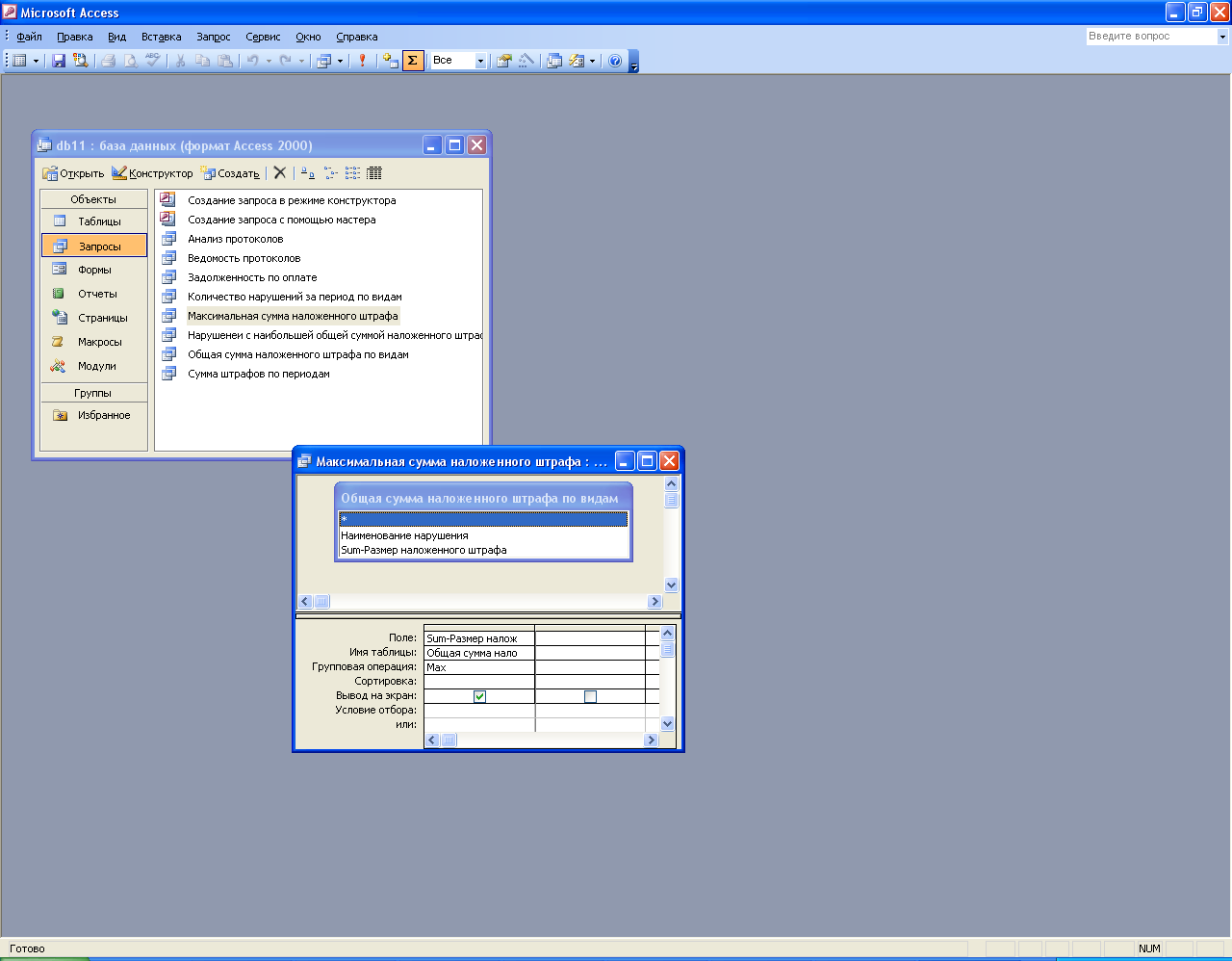
Task: Click the Введите вопрос help box
Action: pyautogui.click(x=1151, y=37)
